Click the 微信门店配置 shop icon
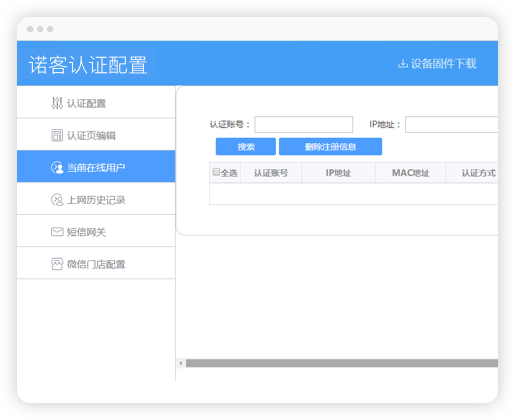Image resolution: width=515 pixels, height=420 pixels. coord(57,264)
